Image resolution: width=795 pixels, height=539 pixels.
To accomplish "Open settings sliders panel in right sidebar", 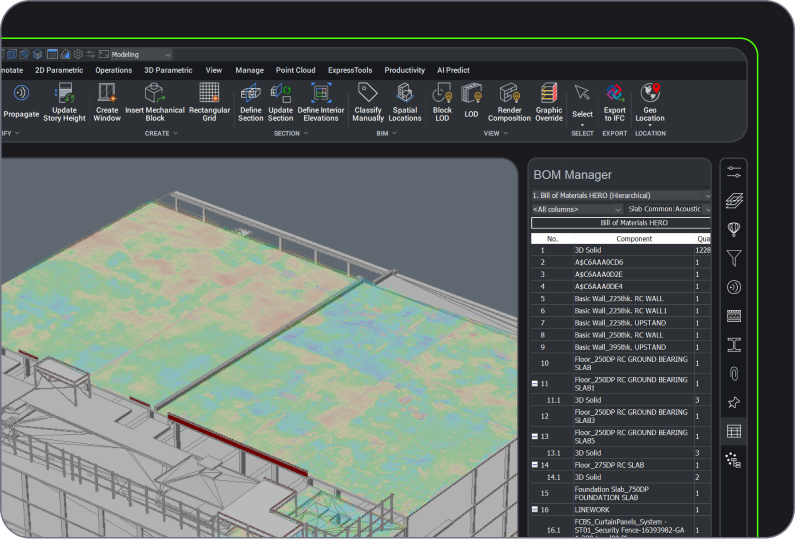I will click(x=734, y=172).
